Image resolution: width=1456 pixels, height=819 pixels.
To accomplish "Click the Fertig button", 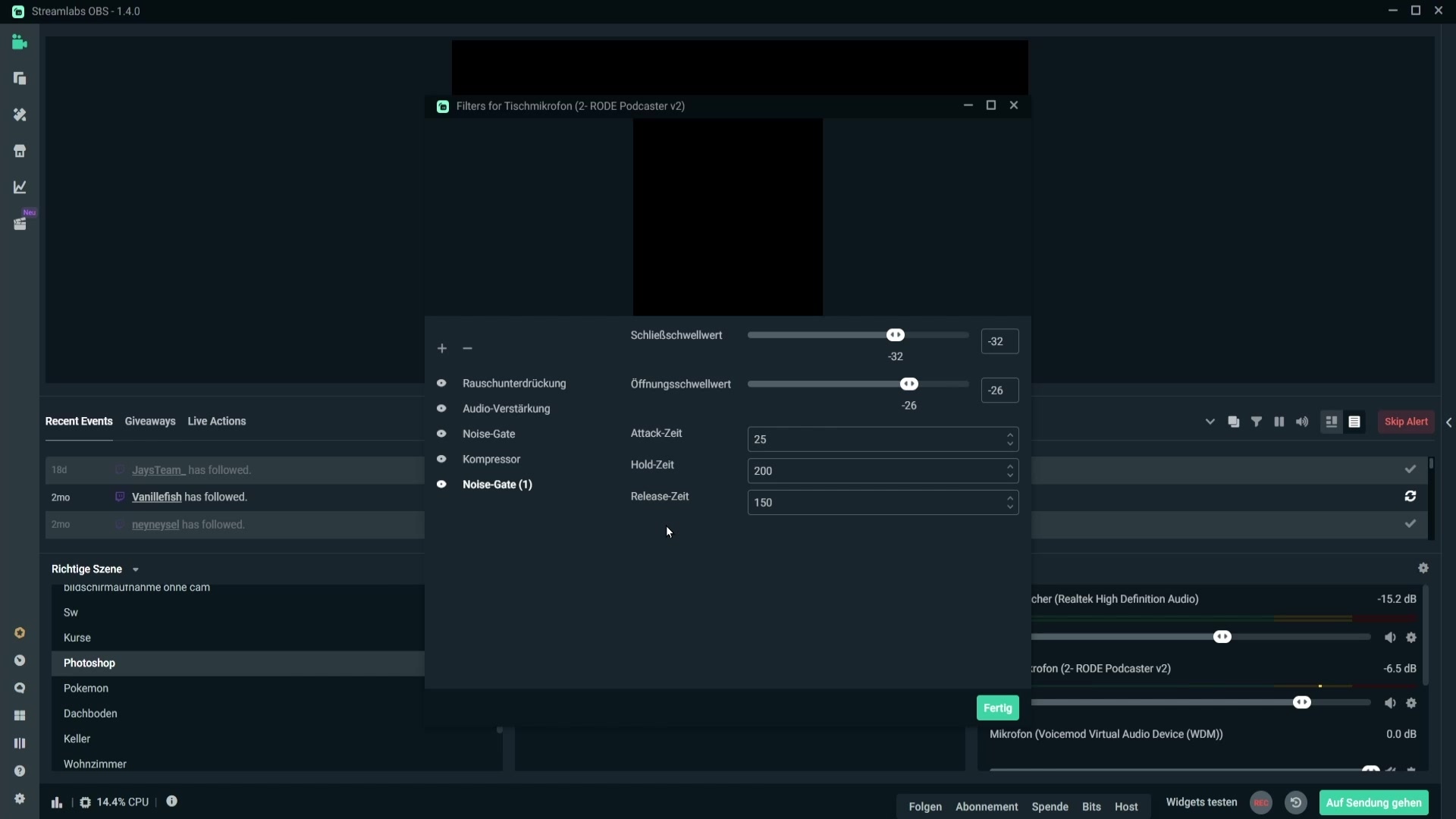I will click(x=997, y=708).
